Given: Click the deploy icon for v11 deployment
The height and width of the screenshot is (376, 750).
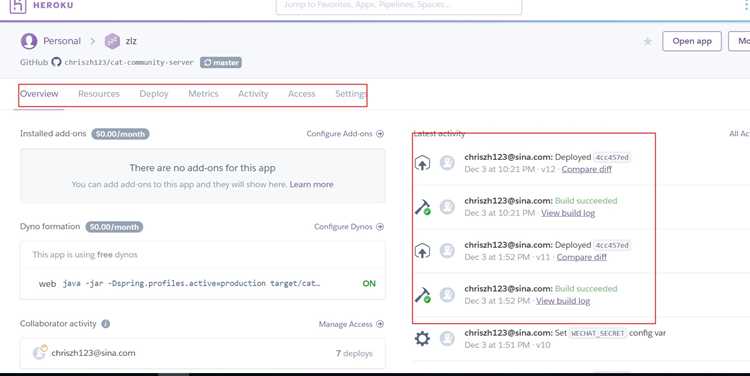Looking at the screenshot, I should (x=422, y=251).
